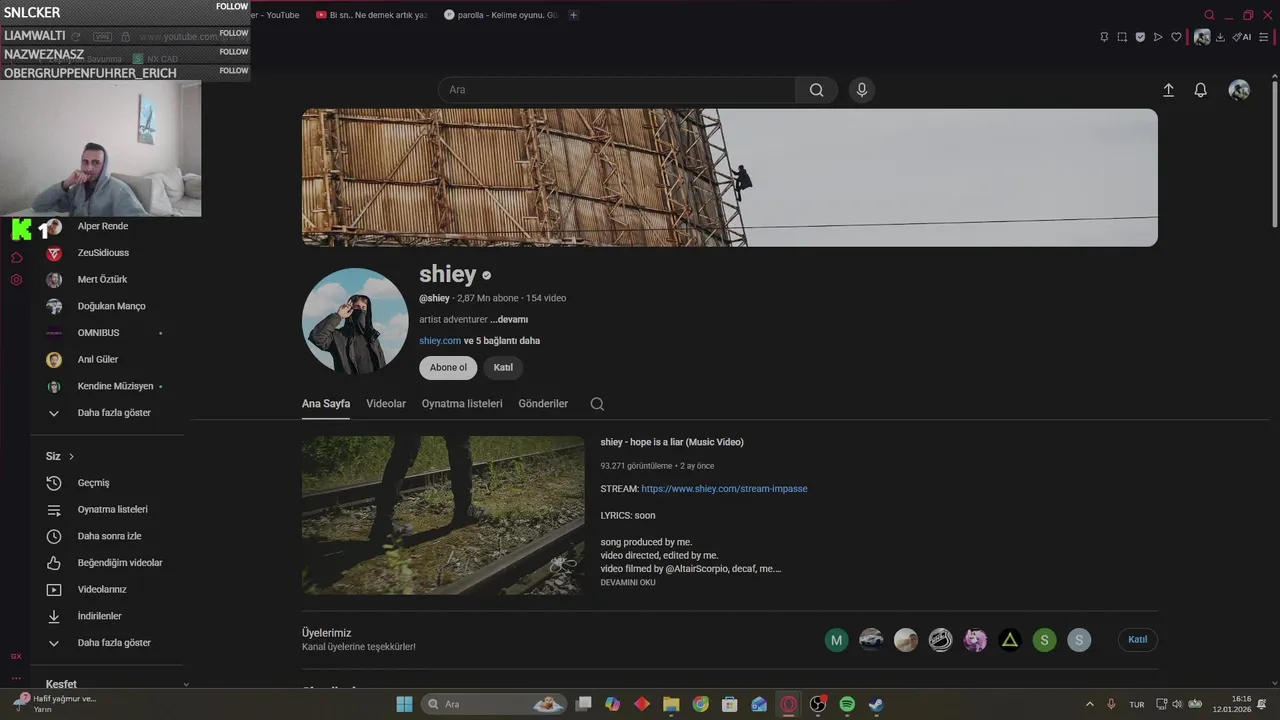Subscribe with Abone ol button
Screen dimensions: 1280x720
[x=448, y=368]
